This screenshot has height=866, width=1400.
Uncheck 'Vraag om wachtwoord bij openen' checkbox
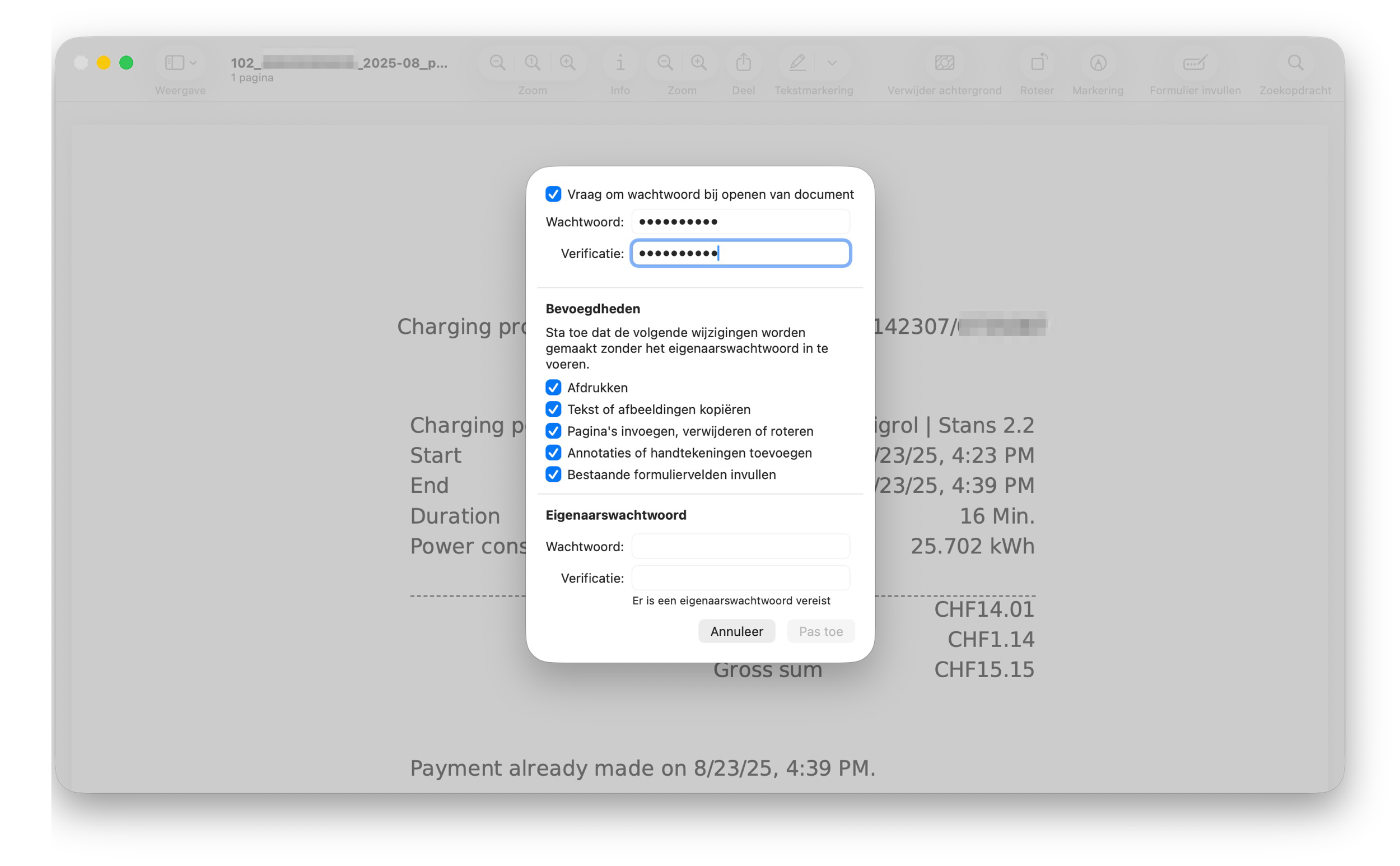[x=553, y=194]
